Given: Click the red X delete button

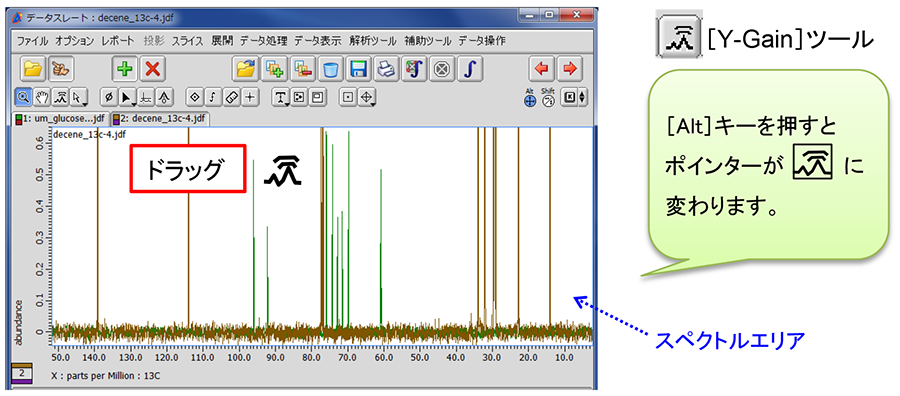Looking at the screenshot, I should [x=153, y=69].
